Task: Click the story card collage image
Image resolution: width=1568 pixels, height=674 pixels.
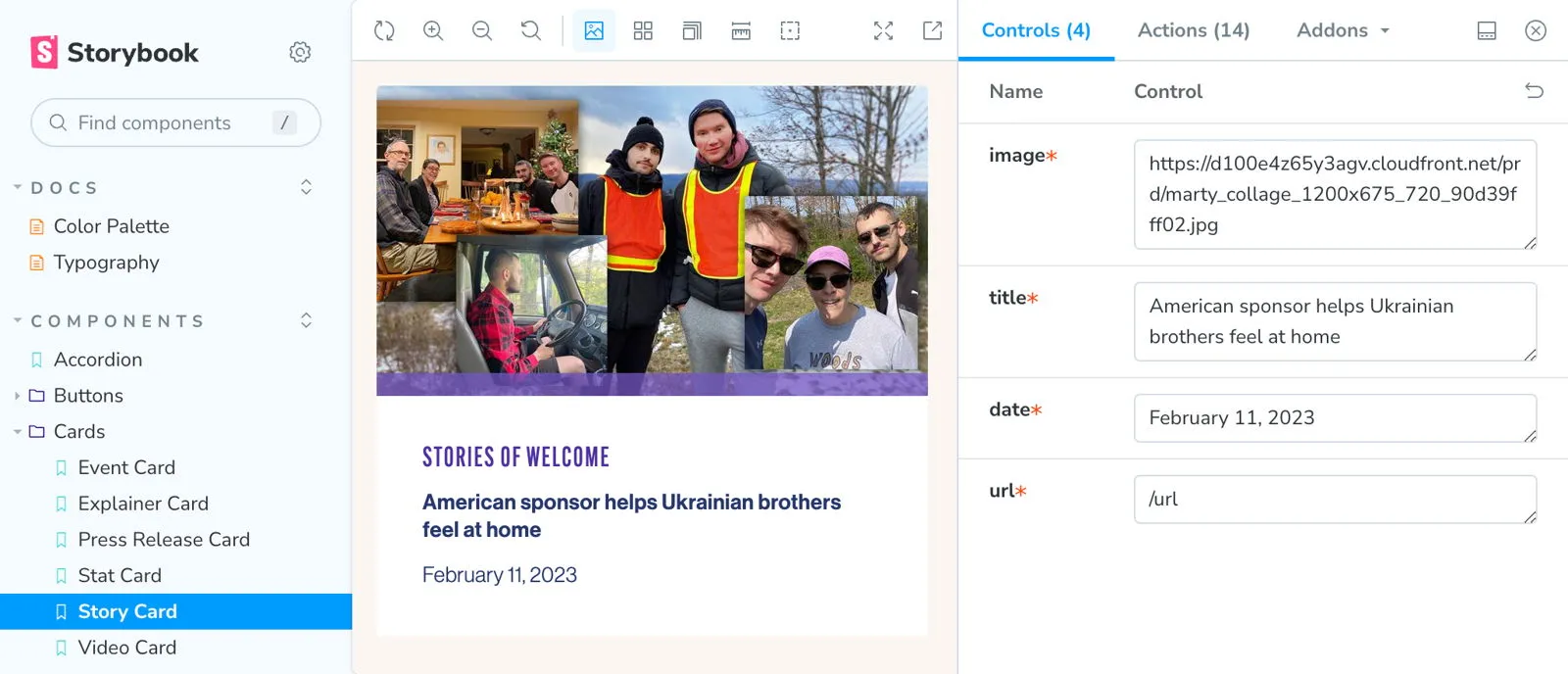Action: pos(652,240)
